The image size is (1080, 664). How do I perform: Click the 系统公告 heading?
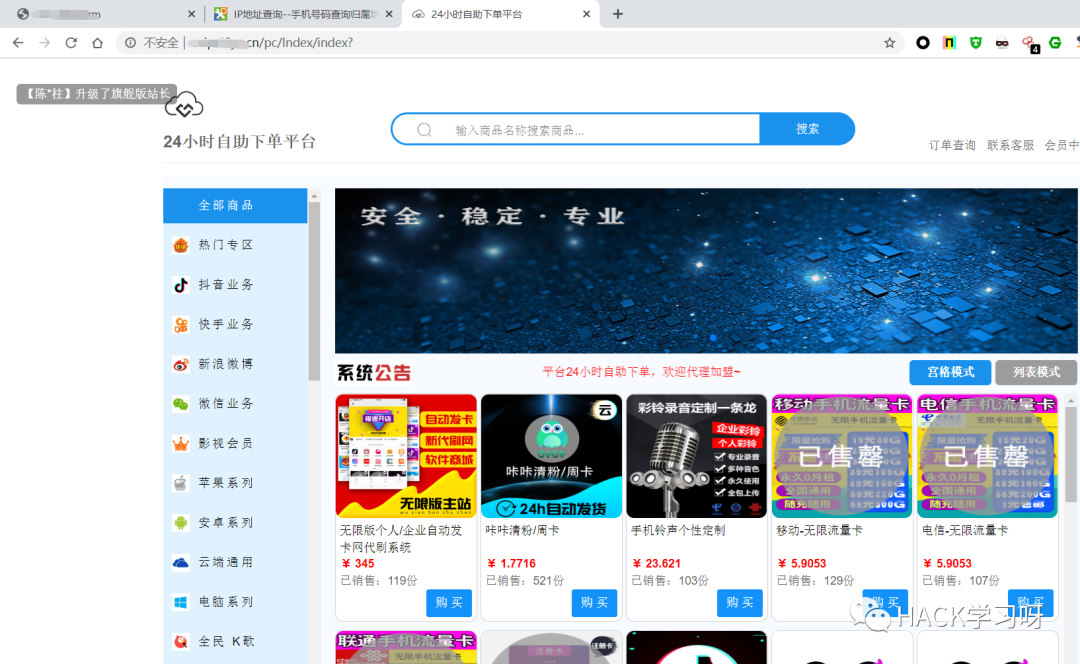[x=374, y=373]
